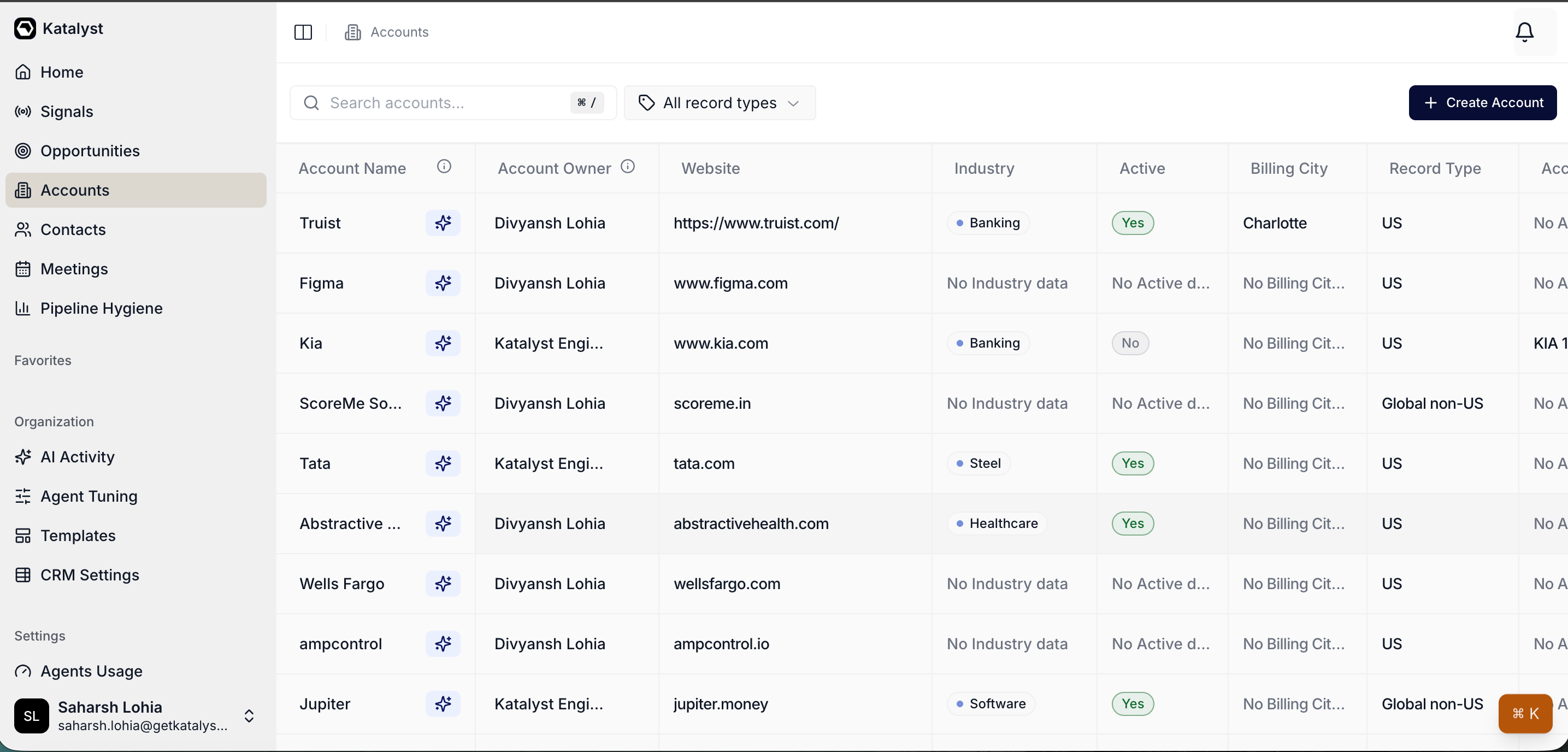Viewport: 1568px width, 752px height.
Task: Open AI Activity page
Action: pyautogui.click(x=135, y=457)
